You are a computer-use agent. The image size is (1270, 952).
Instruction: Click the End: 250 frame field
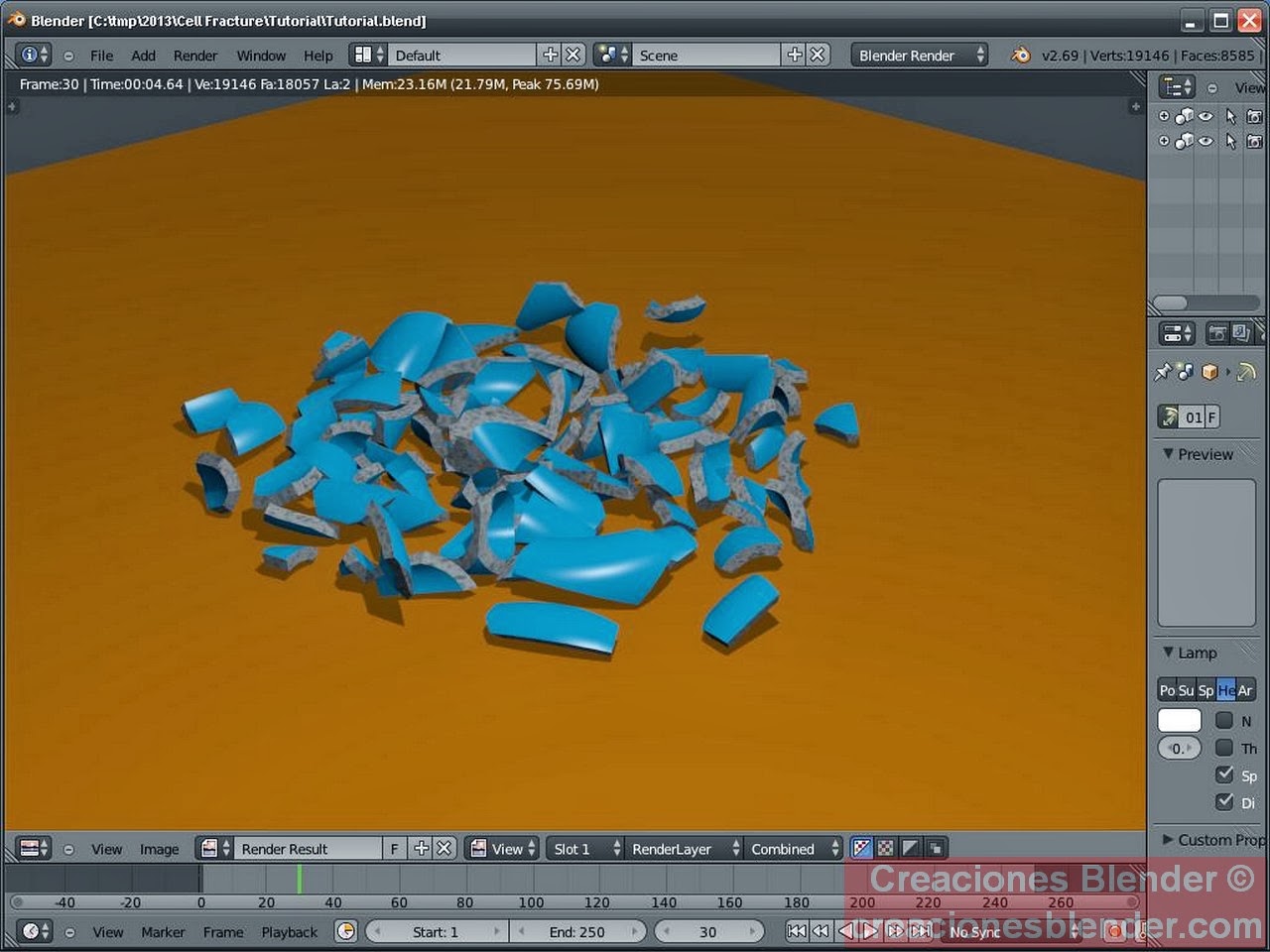(579, 931)
